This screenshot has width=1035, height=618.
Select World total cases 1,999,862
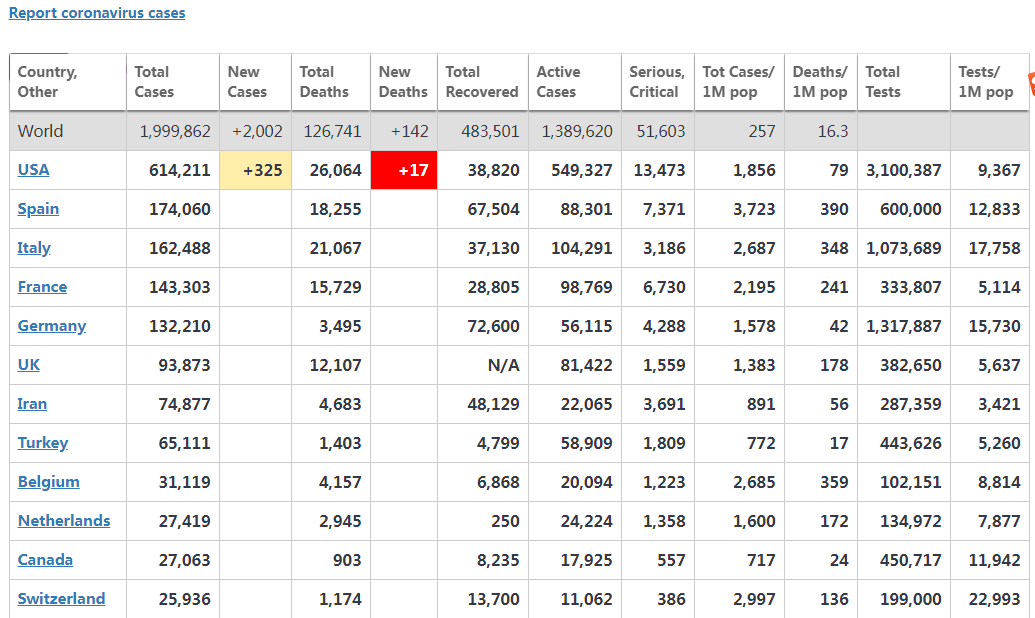pyautogui.click(x=173, y=131)
